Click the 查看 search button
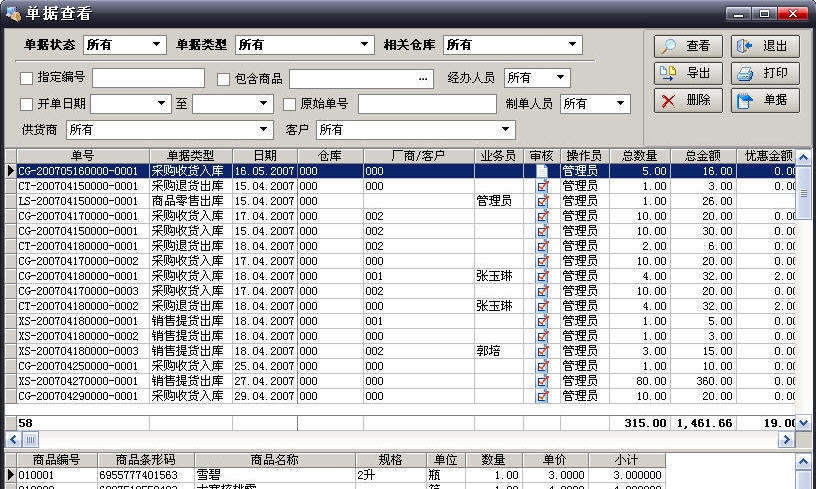 point(686,46)
